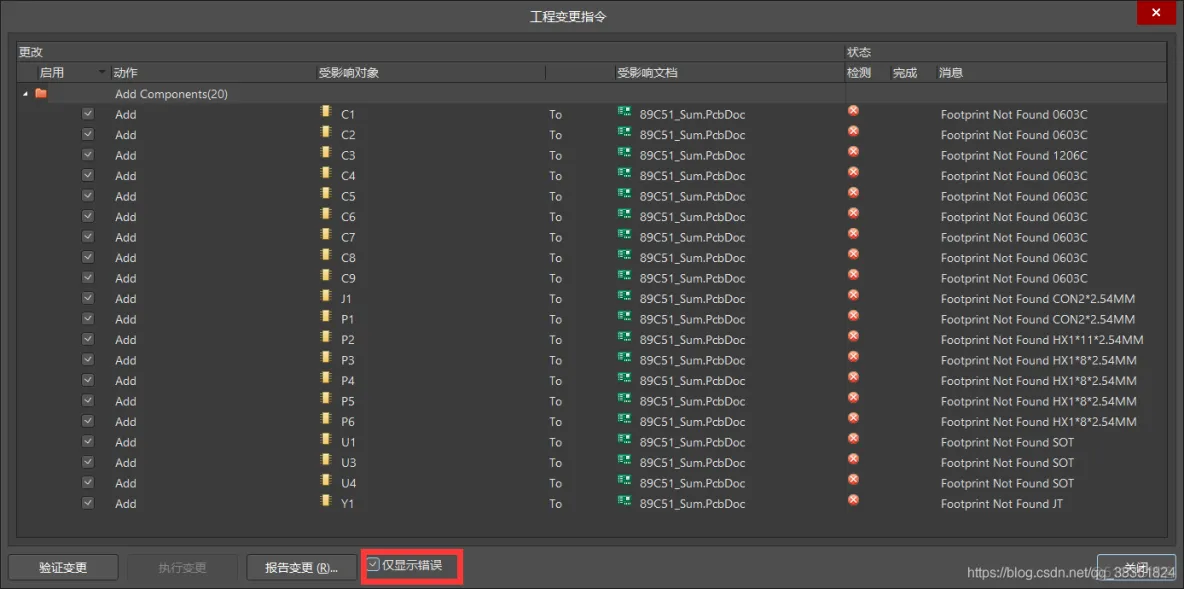Select the Add action text in J1 row
The image size is (1184, 589).
(125, 299)
